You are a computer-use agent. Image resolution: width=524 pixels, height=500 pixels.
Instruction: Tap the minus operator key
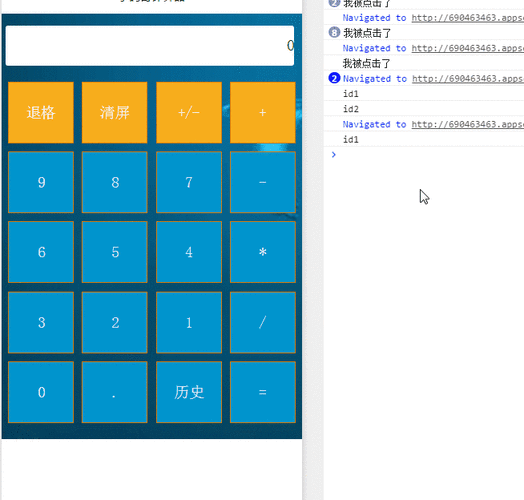[263, 182]
